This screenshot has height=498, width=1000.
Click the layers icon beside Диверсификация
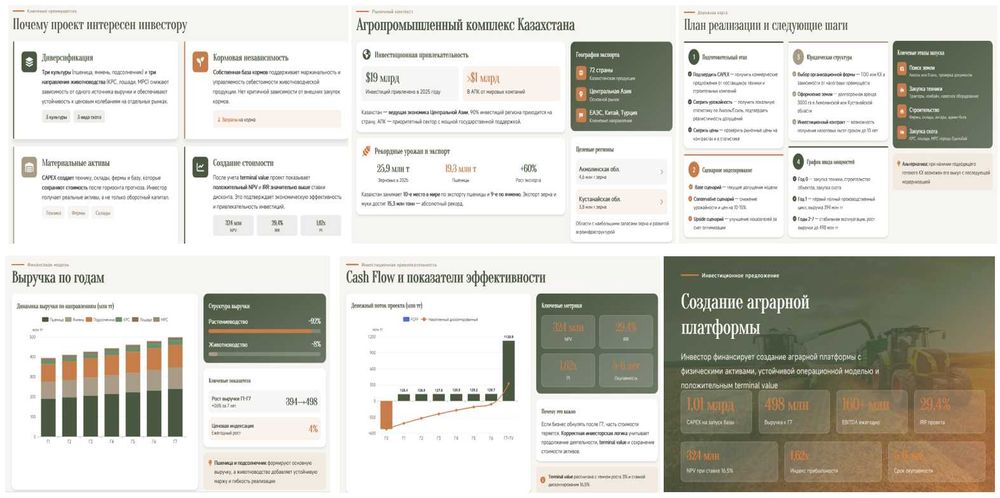pyautogui.click(x=29, y=62)
